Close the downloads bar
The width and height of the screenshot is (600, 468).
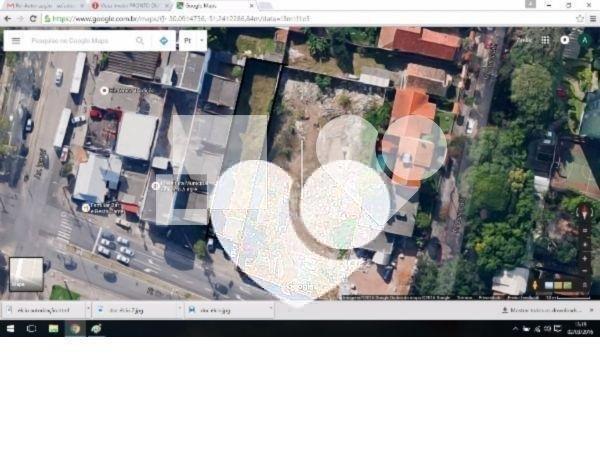click(x=592, y=310)
